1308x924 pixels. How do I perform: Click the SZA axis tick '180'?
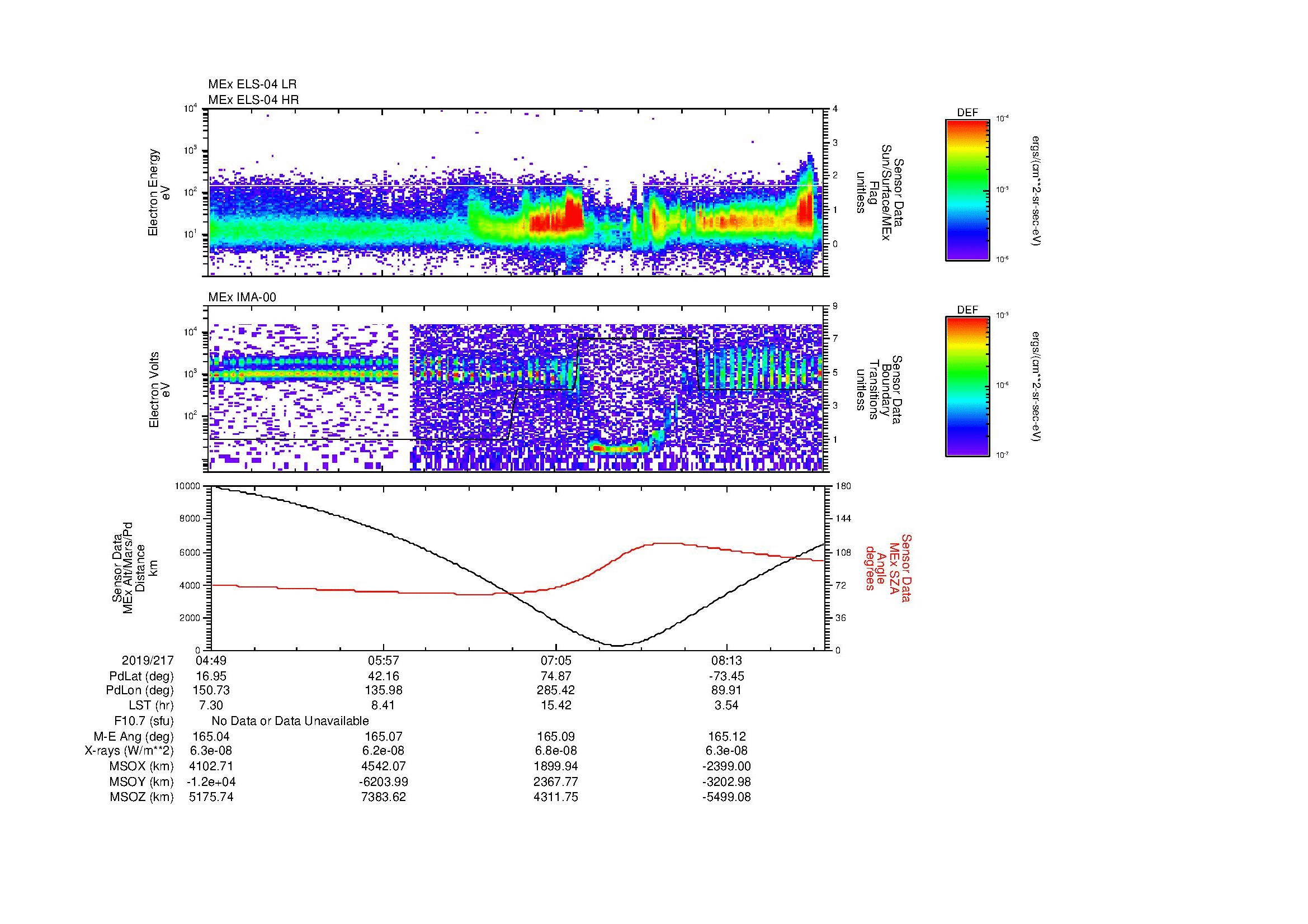coord(843,486)
